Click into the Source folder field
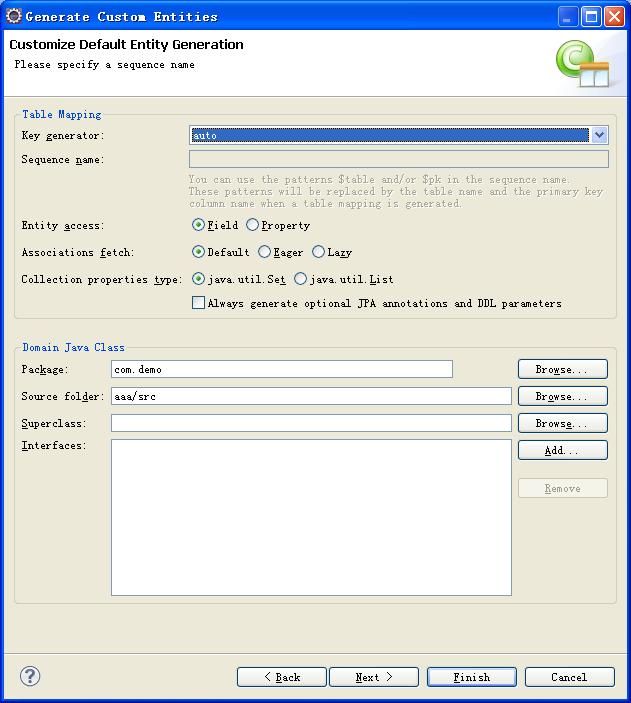This screenshot has width=631, height=703. [311, 396]
